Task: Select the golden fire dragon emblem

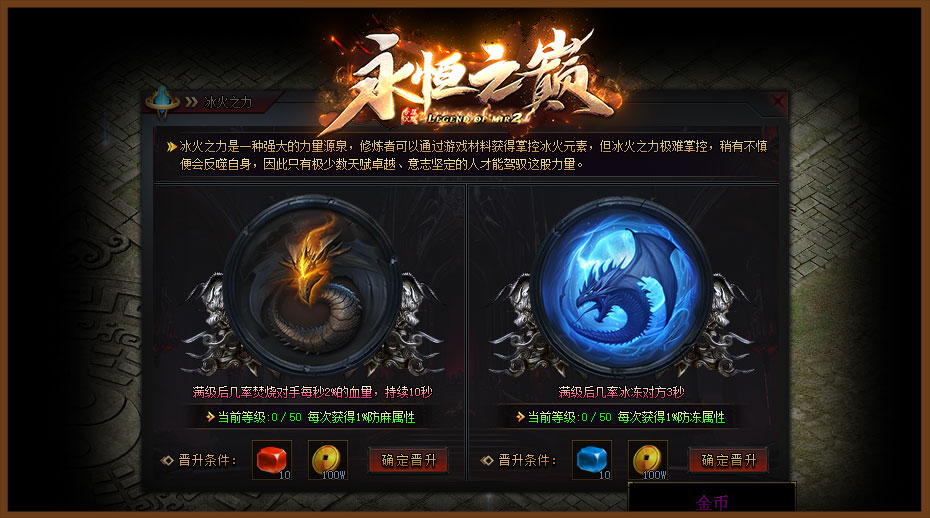Action: (x=312, y=287)
